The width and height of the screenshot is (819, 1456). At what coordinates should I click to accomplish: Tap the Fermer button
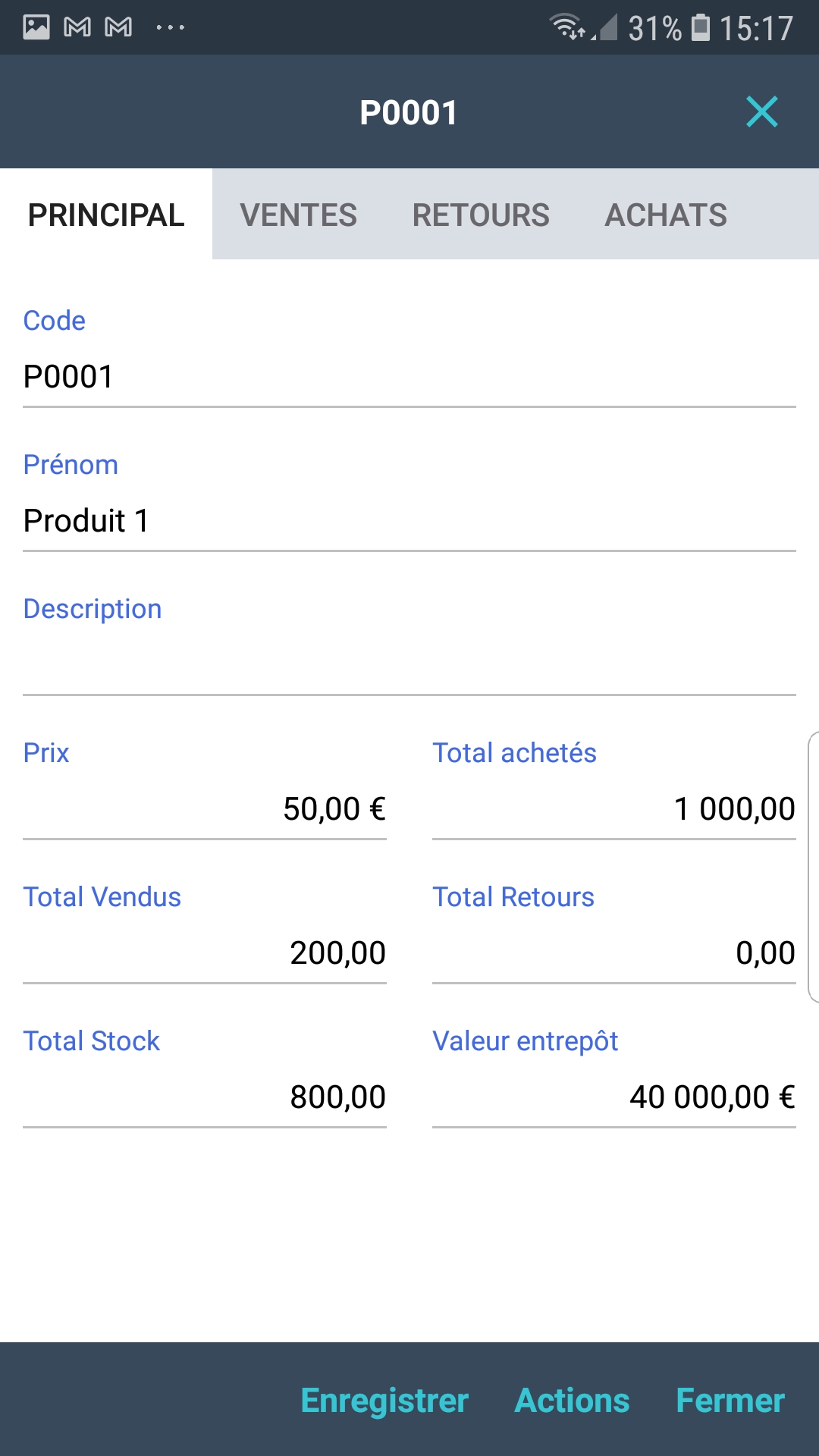(730, 1401)
